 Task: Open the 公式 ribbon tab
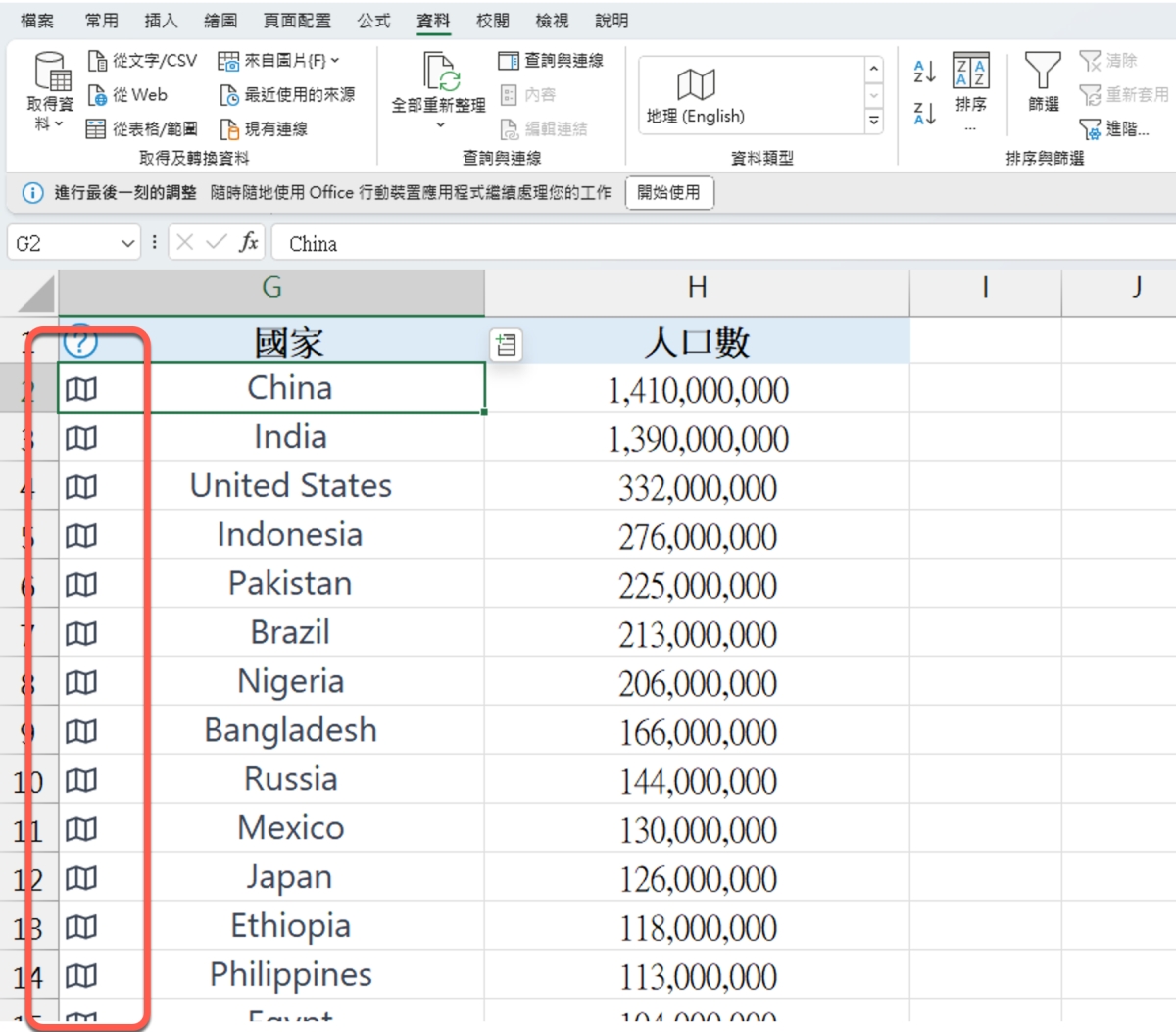[x=373, y=21]
